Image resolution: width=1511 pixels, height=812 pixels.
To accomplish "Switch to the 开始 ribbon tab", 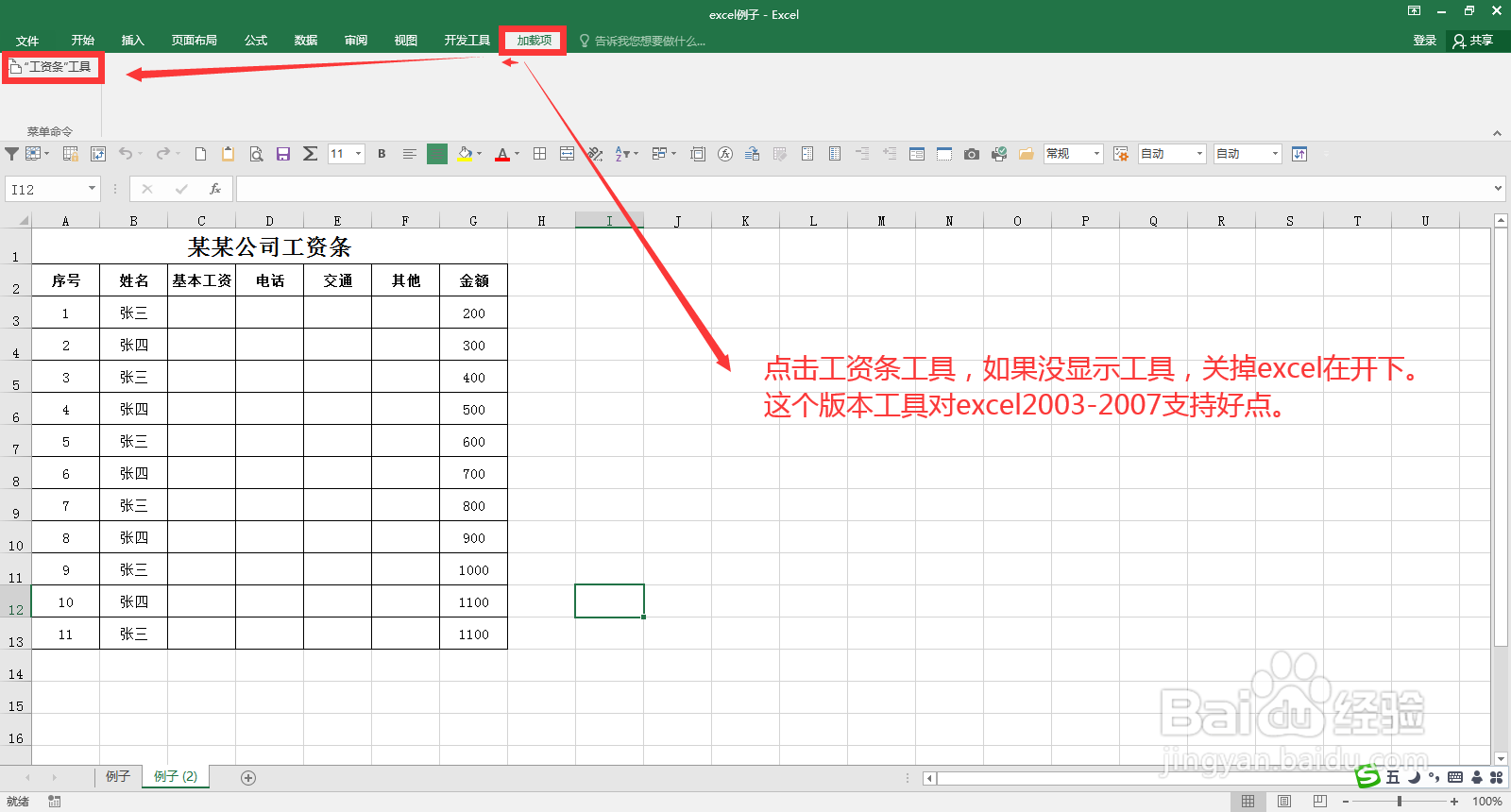I will [x=83, y=41].
